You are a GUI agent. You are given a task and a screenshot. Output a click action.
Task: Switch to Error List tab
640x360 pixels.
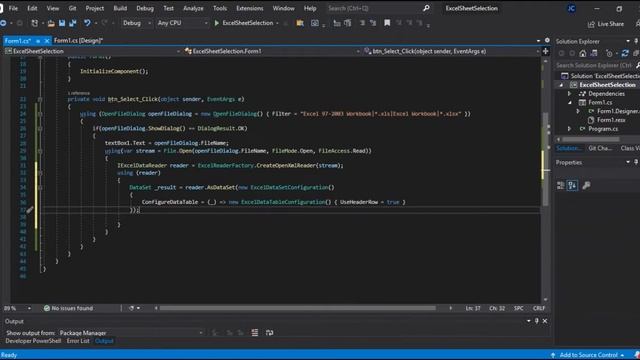[78, 341]
